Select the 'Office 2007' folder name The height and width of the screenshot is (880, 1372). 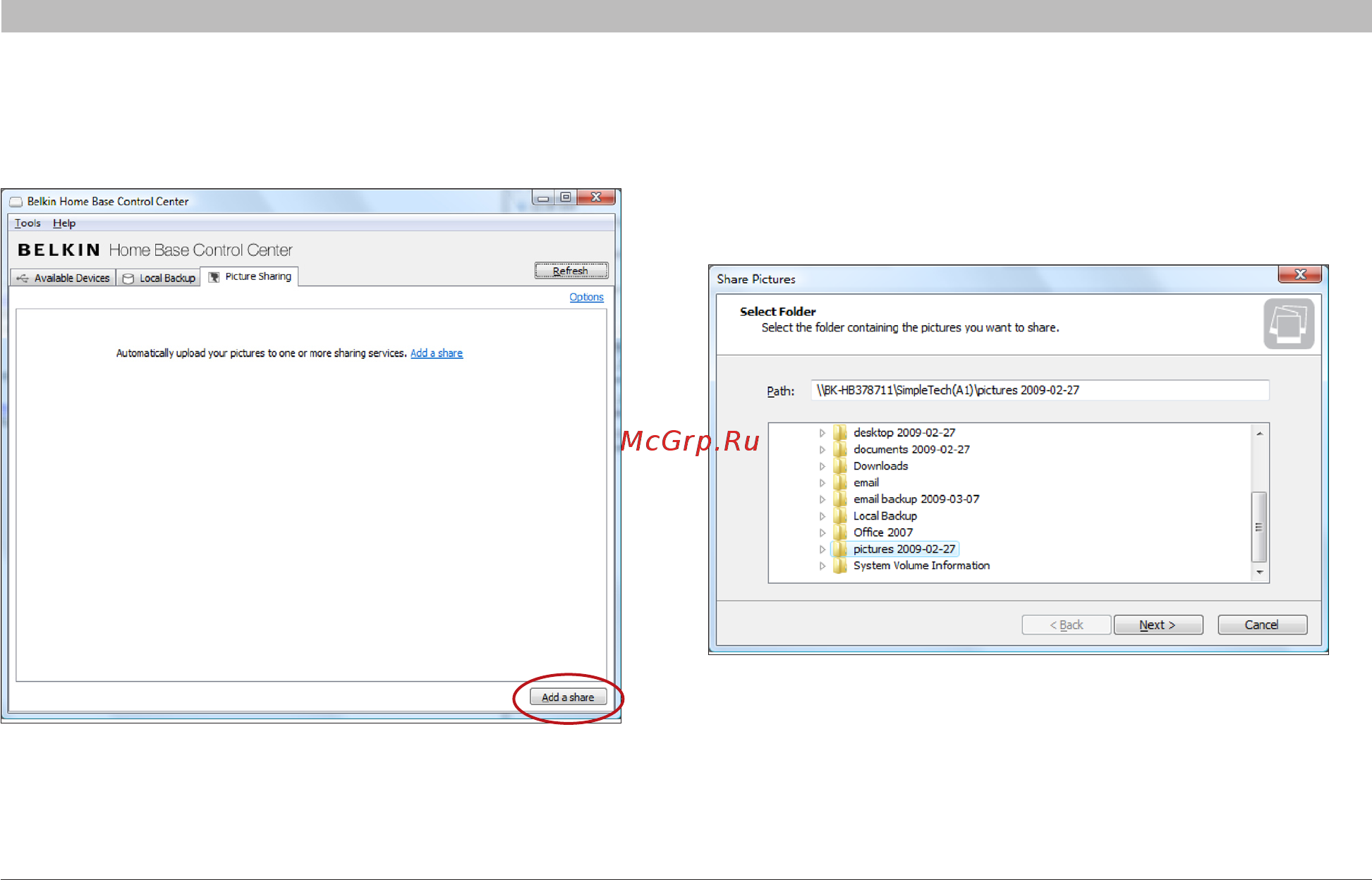[883, 532]
